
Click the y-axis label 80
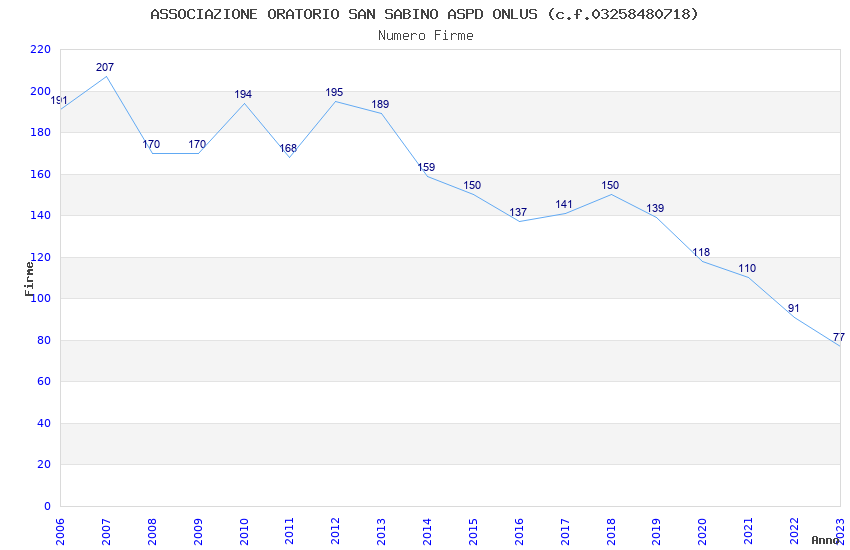click(x=44, y=340)
